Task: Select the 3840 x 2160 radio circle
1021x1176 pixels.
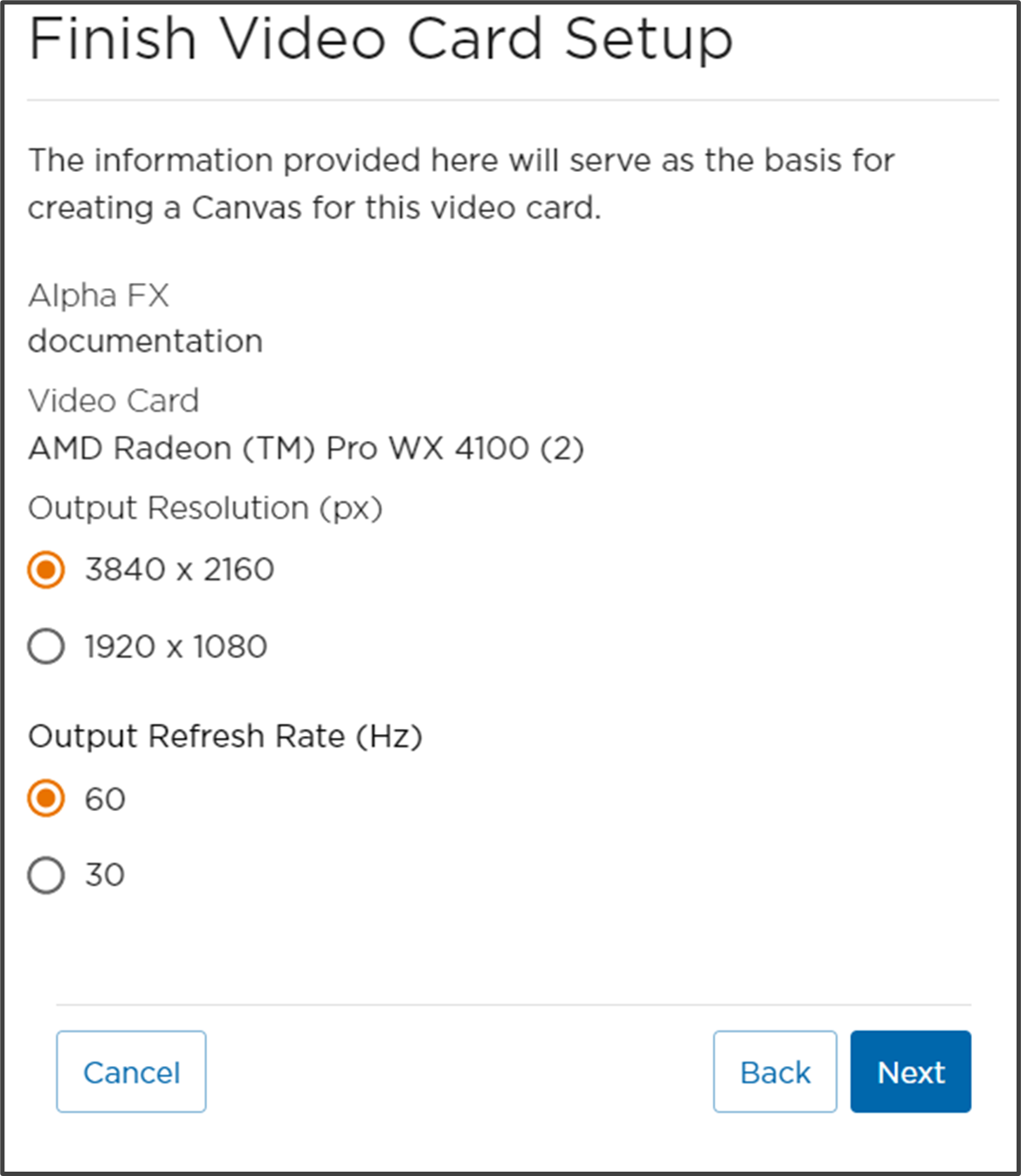Action: [46, 570]
